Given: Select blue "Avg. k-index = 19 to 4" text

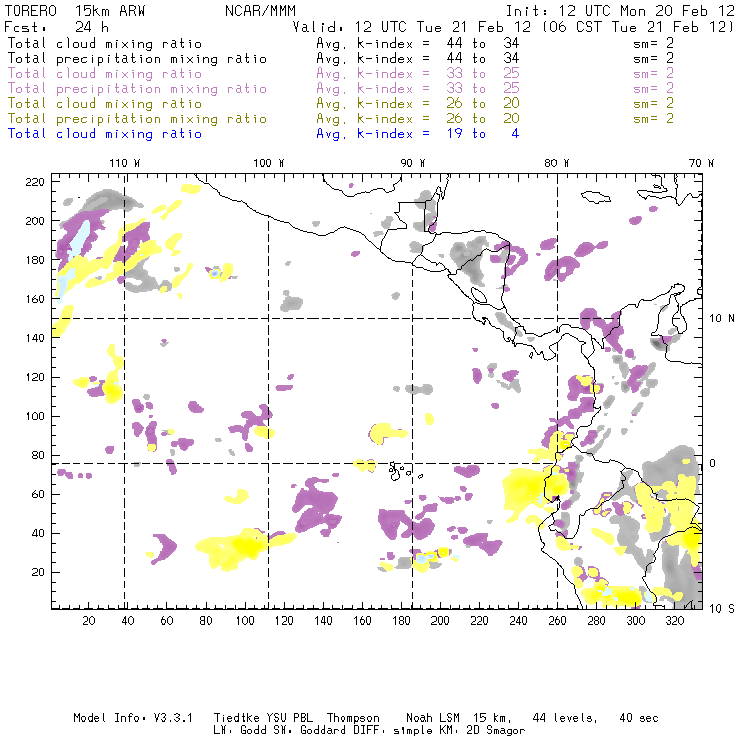Looking at the screenshot, I should [x=418, y=134].
